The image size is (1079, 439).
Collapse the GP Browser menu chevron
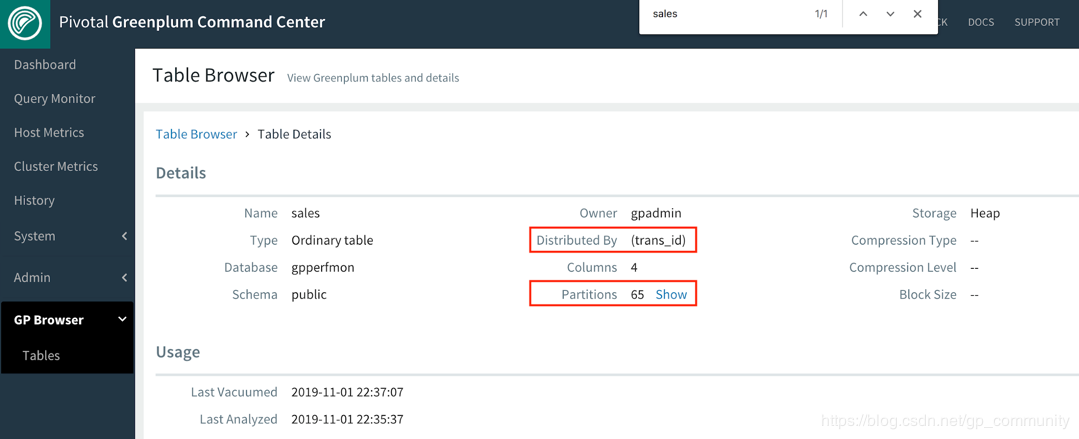pos(123,319)
